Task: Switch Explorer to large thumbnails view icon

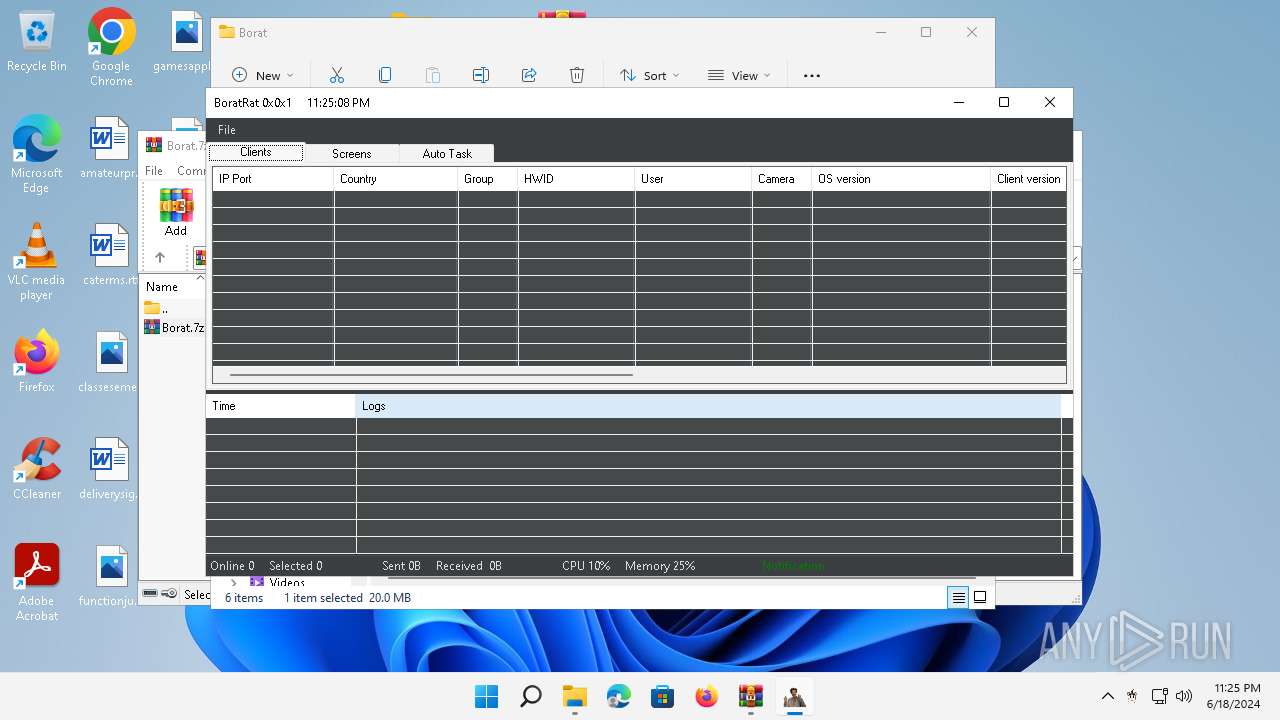Action: click(980, 597)
